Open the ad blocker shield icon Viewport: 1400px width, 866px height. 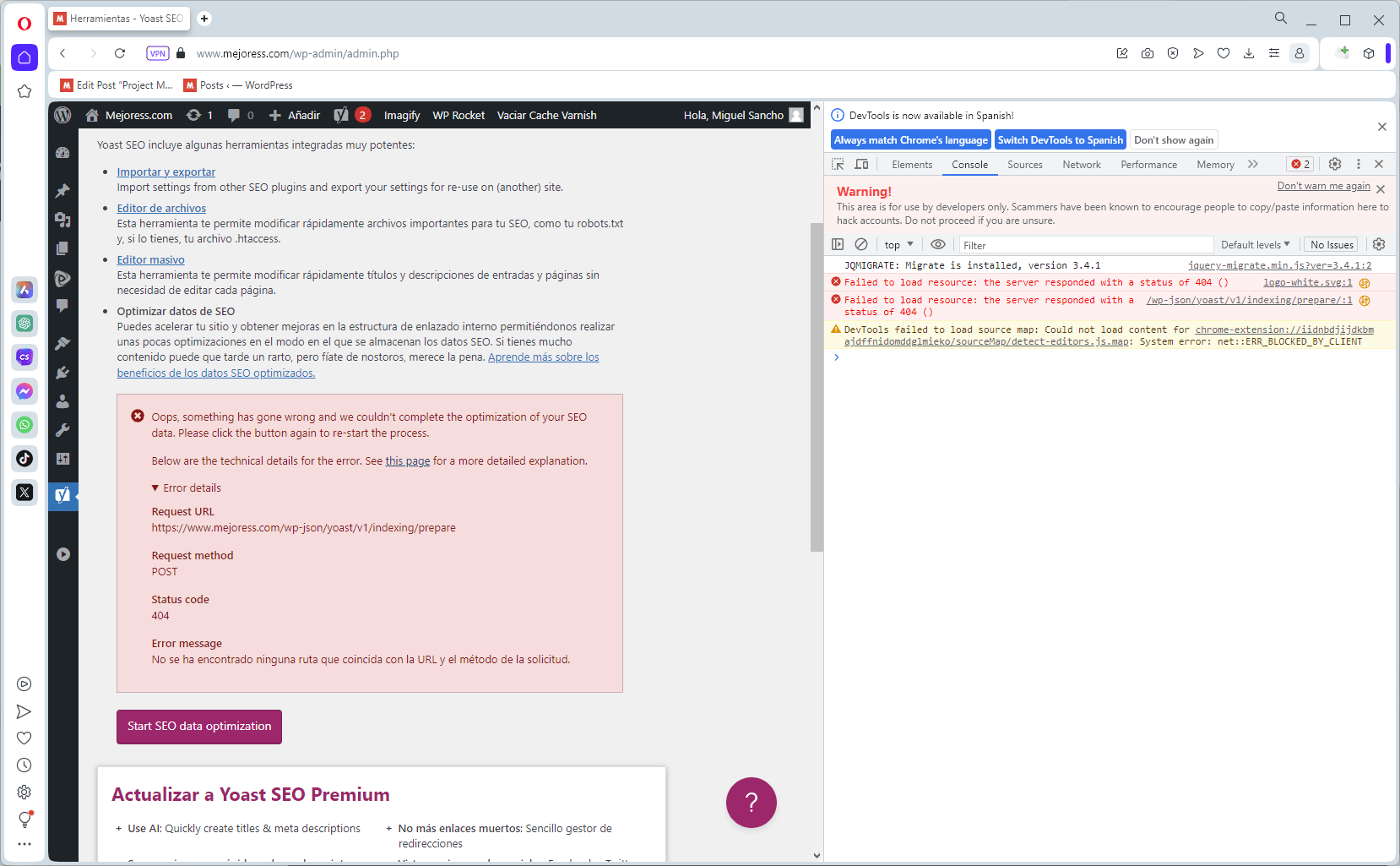point(1173,53)
